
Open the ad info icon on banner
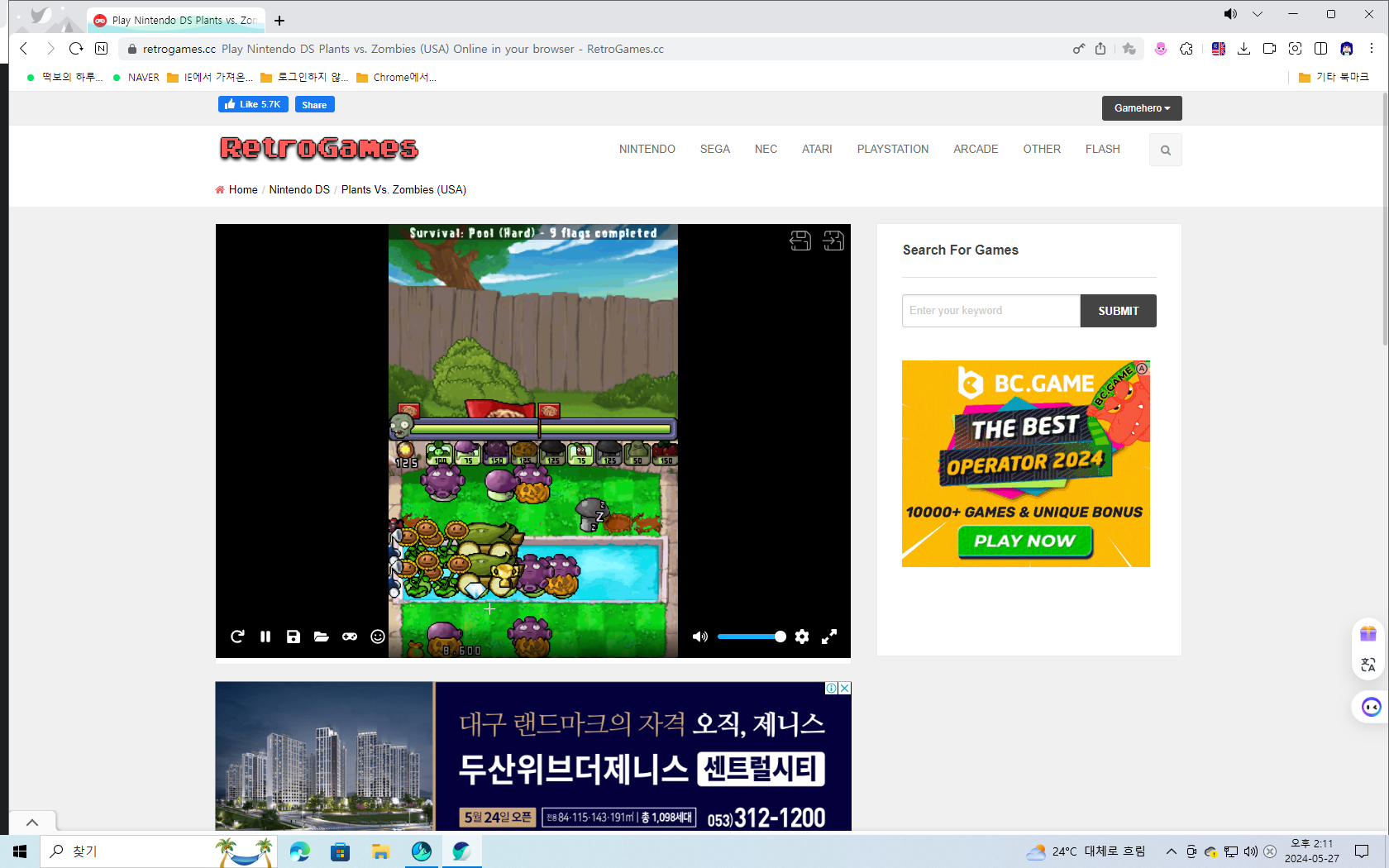tap(832, 688)
